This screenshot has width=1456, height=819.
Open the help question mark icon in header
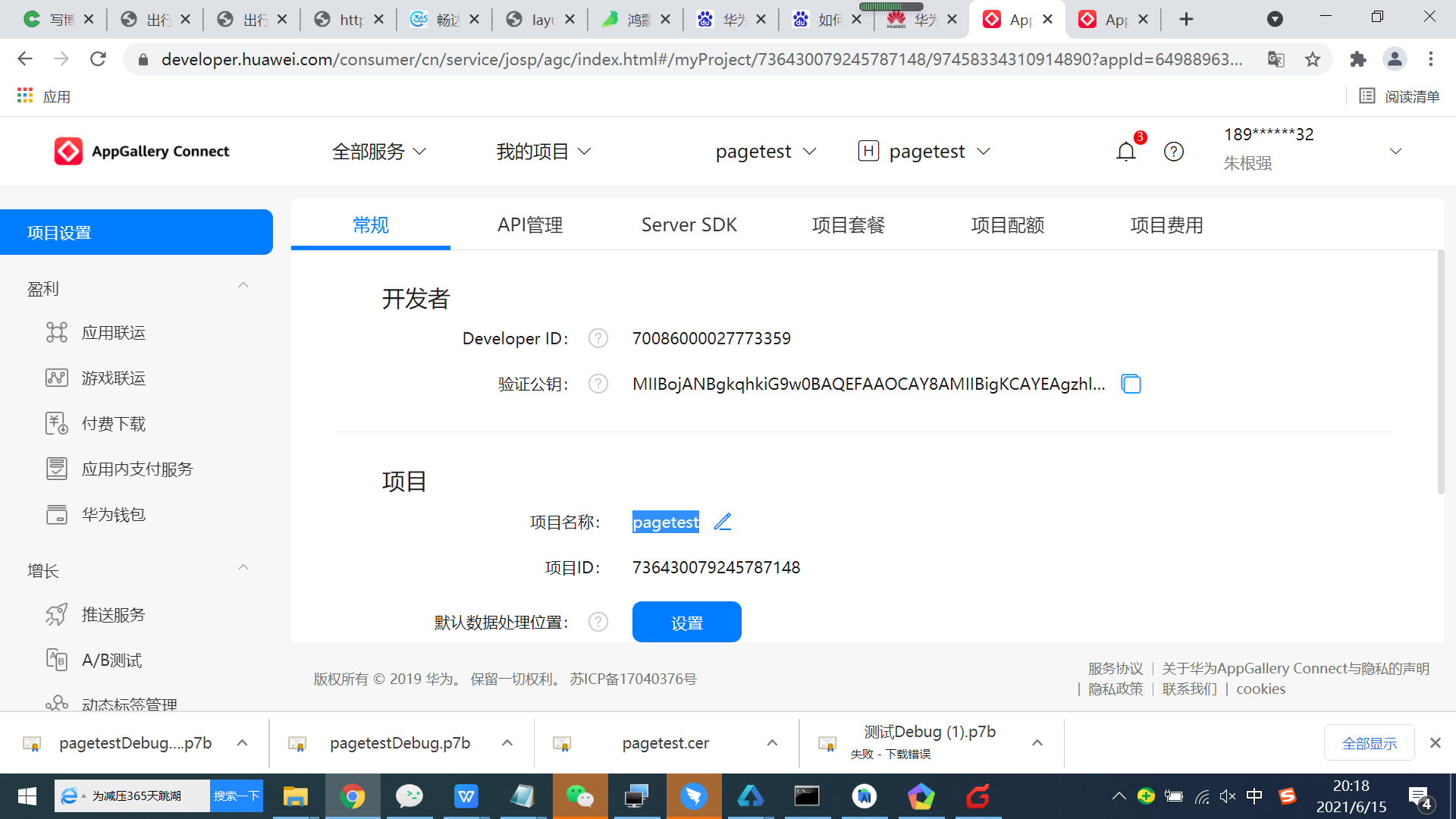point(1173,152)
